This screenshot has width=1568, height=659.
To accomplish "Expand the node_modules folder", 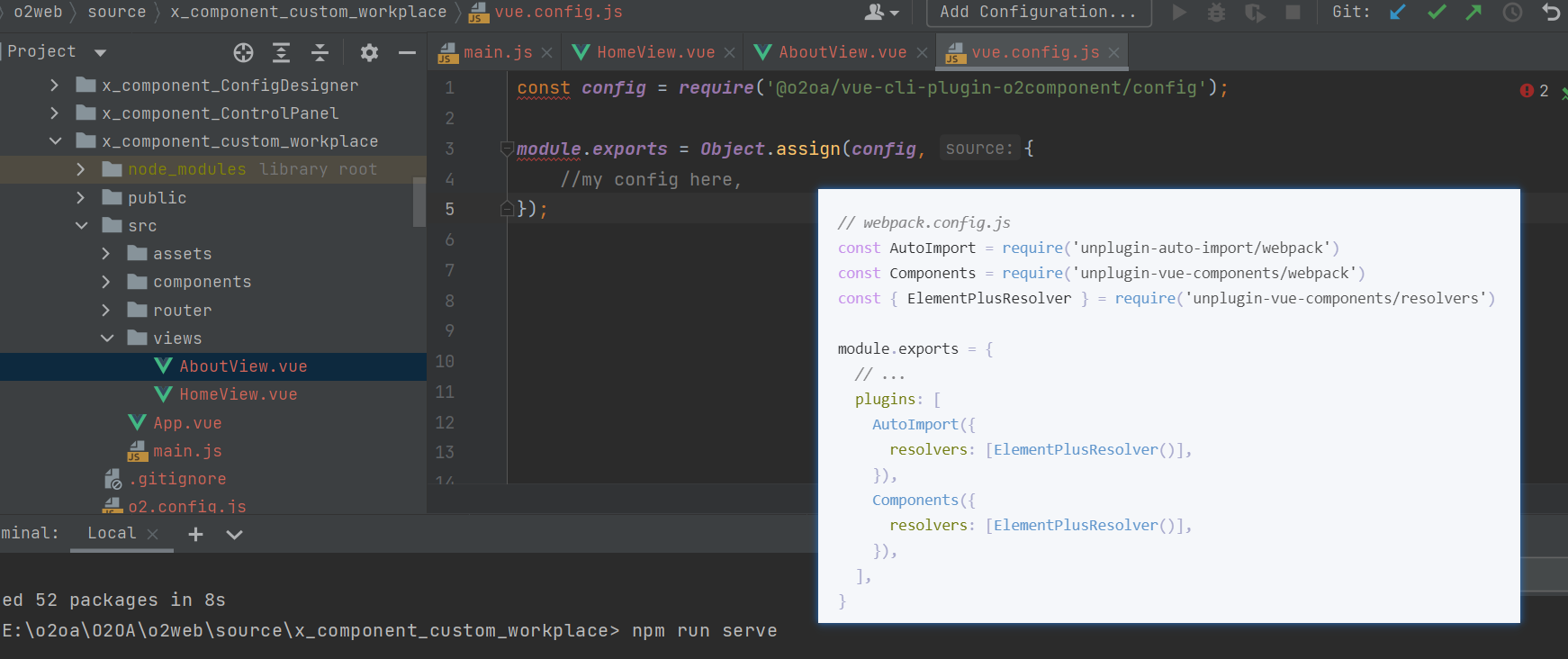I will 81,169.
